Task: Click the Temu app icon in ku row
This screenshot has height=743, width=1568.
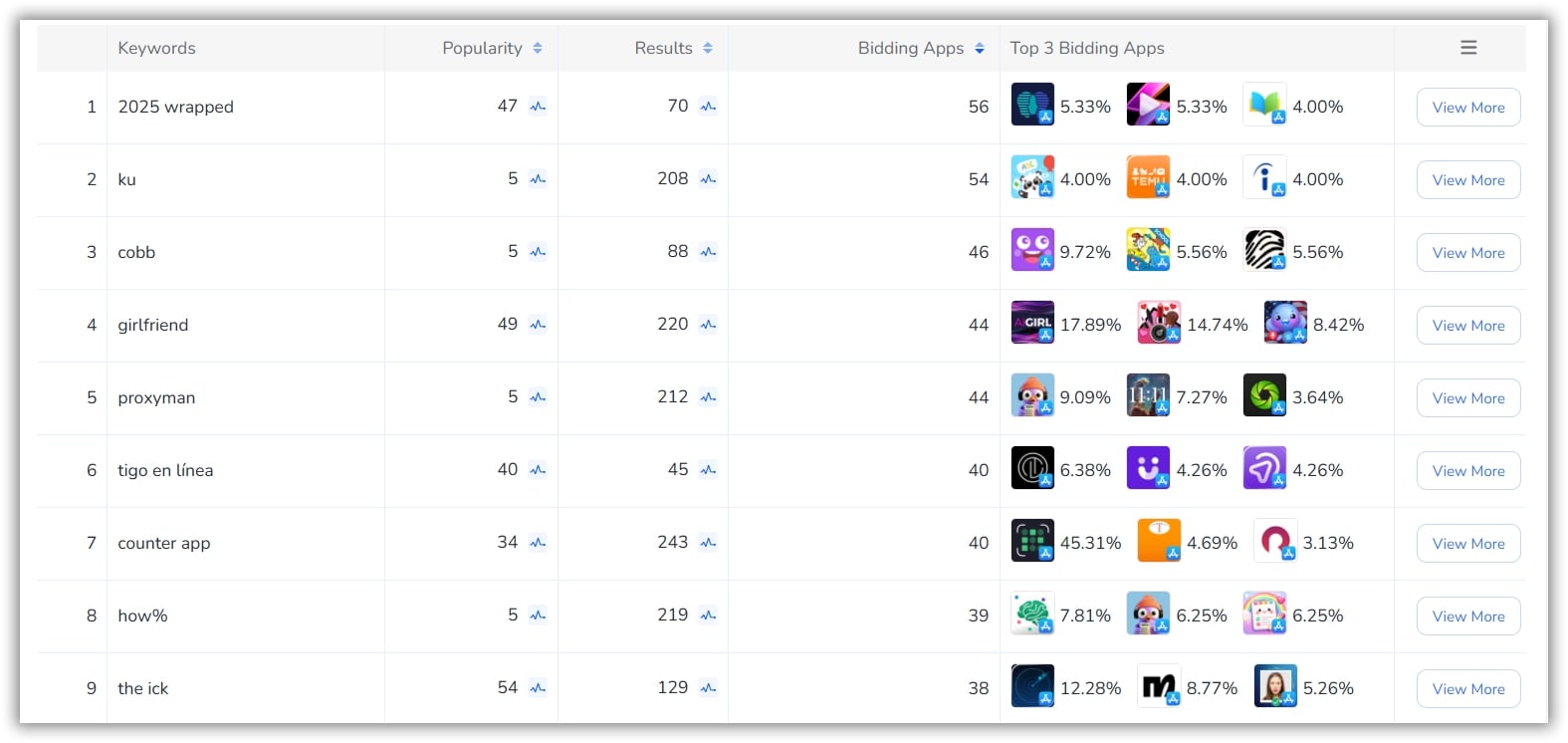Action: (x=1148, y=178)
